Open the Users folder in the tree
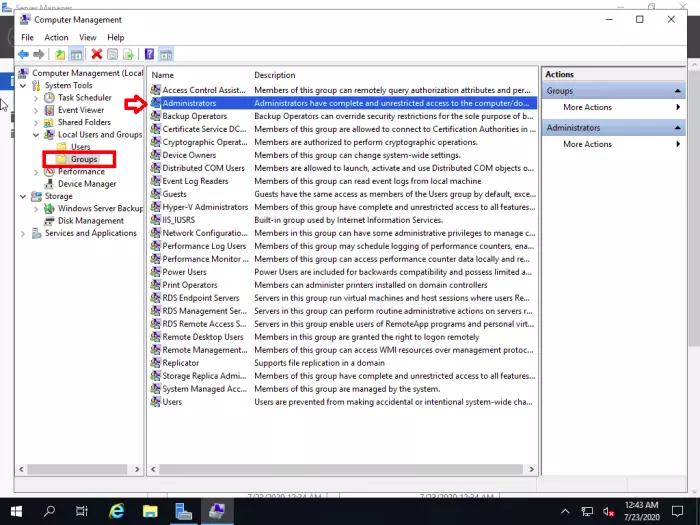 pyautogui.click(x=80, y=146)
